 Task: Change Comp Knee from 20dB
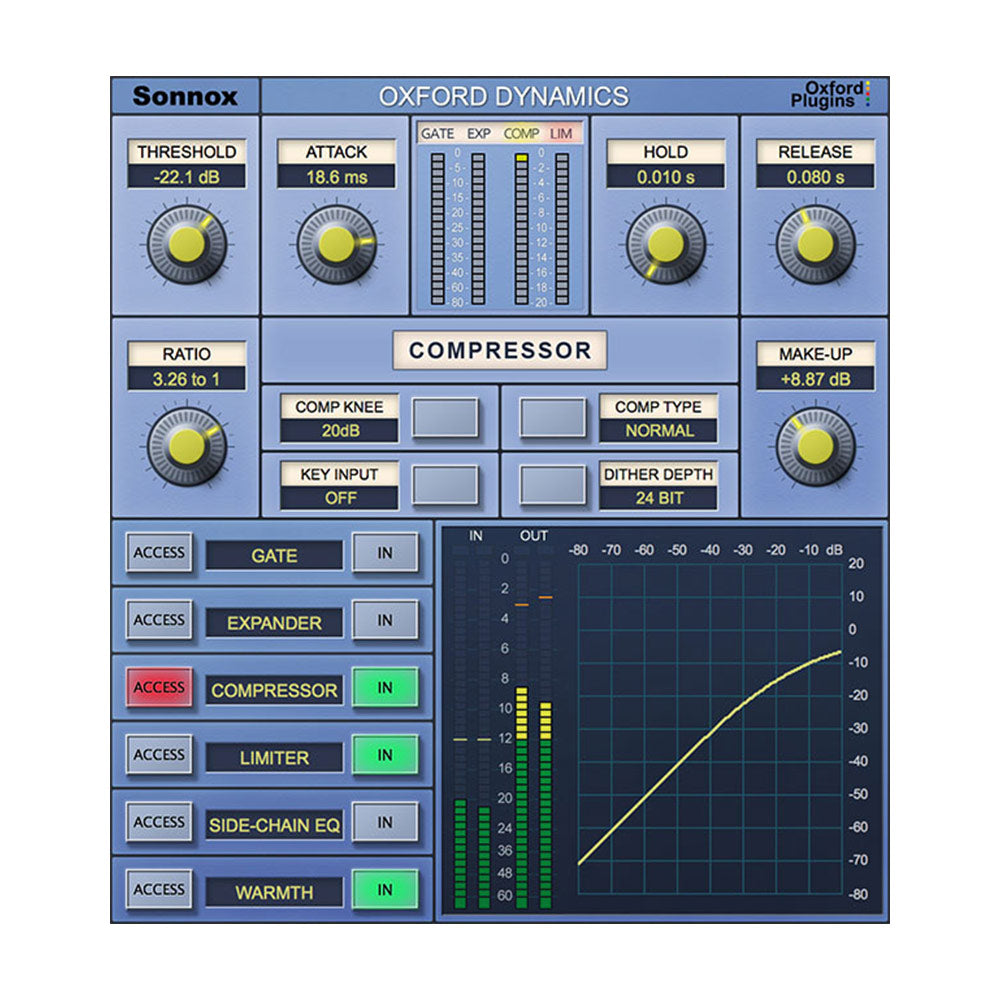(340, 430)
